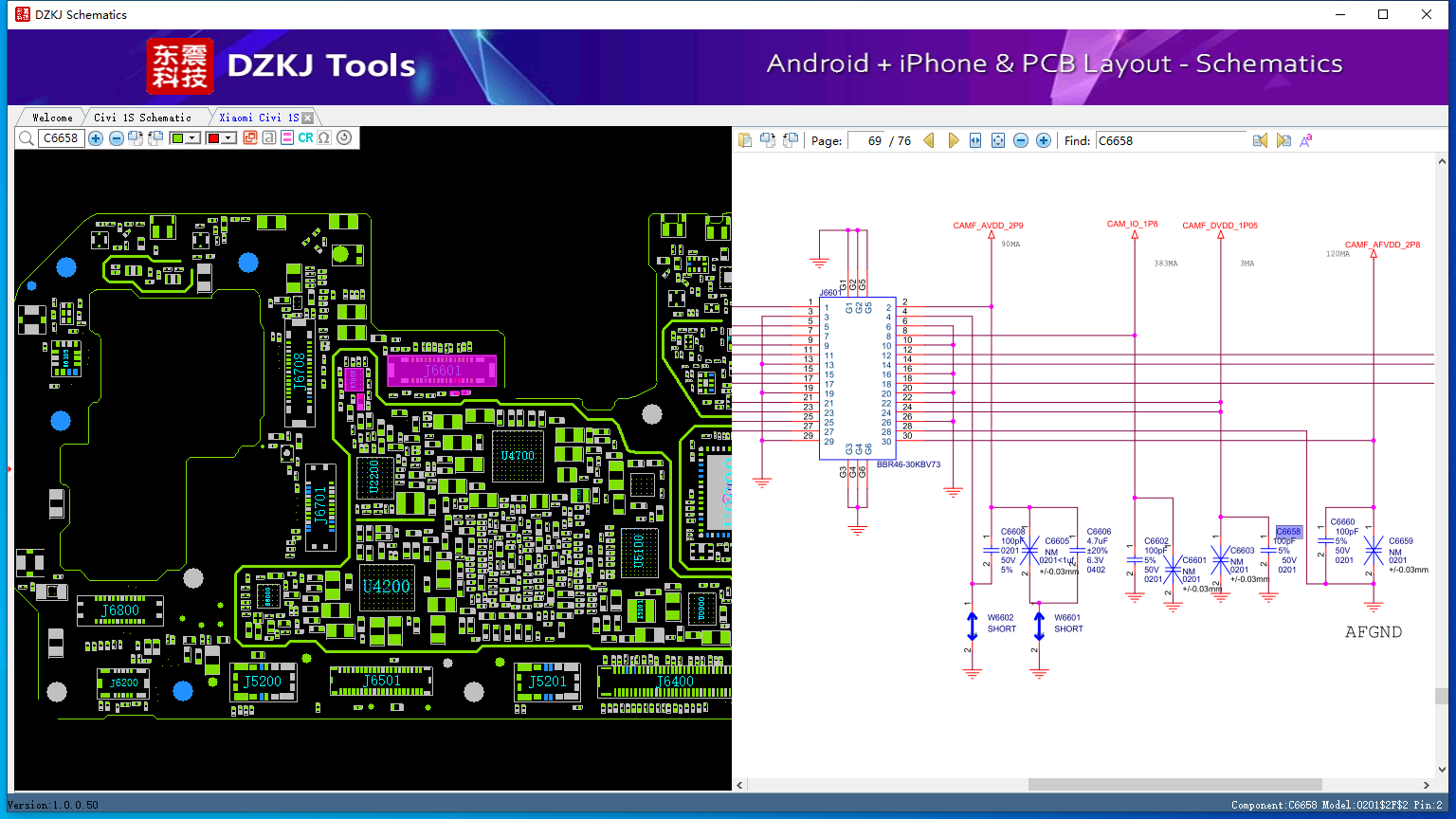Click the omega symbol icon
This screenshot has height=819, width=1456.
pos(324,138)
